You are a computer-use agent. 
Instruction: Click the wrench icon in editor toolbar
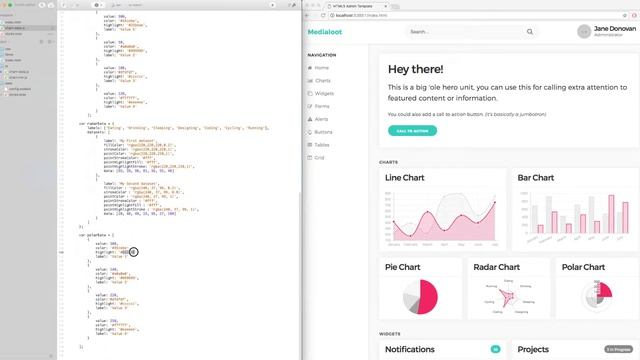tap(294, 5)
